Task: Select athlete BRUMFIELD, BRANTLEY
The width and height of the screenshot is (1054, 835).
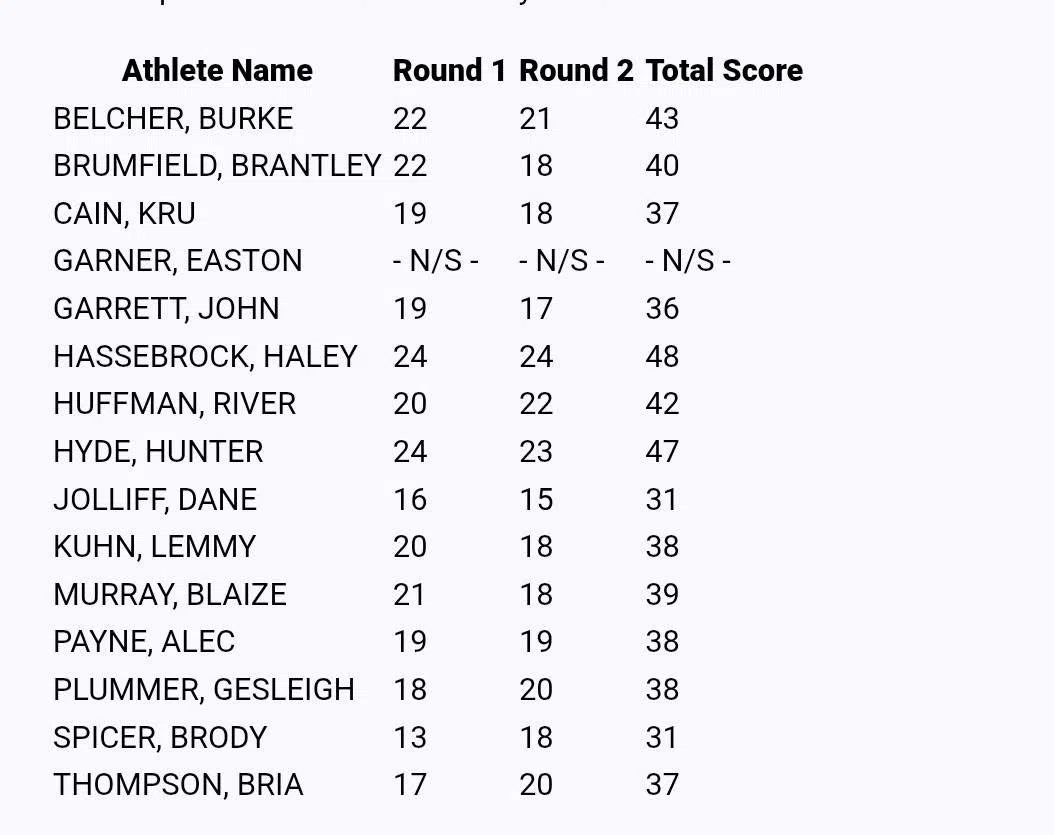Action: tap(217, 166)
